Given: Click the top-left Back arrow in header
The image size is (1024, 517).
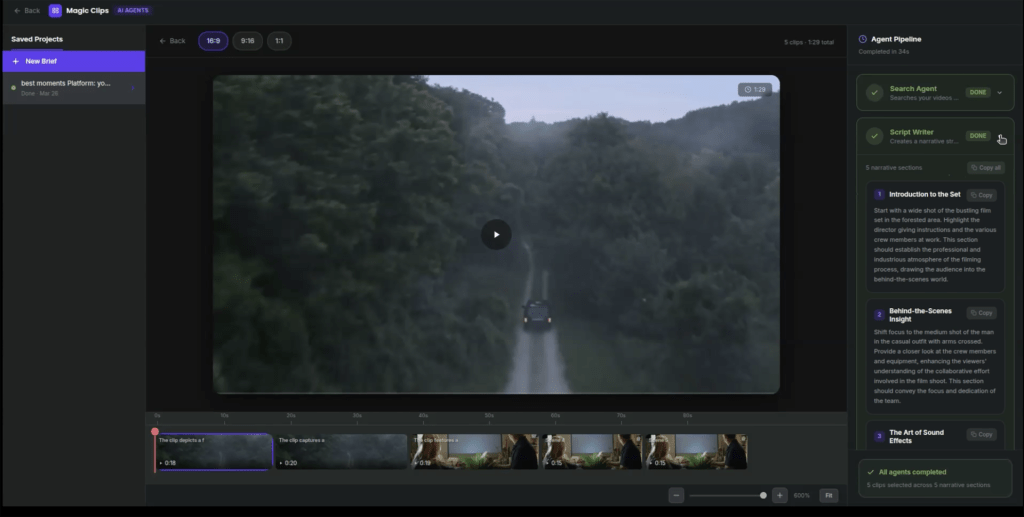Looking at the screenshot, I should click(27, 10).
